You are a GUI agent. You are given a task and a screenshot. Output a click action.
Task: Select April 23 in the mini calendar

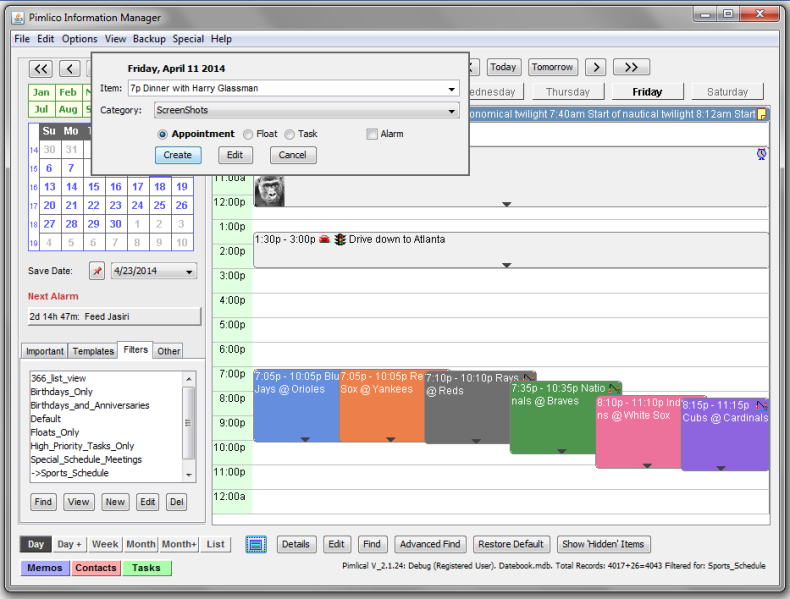[115, 206]
